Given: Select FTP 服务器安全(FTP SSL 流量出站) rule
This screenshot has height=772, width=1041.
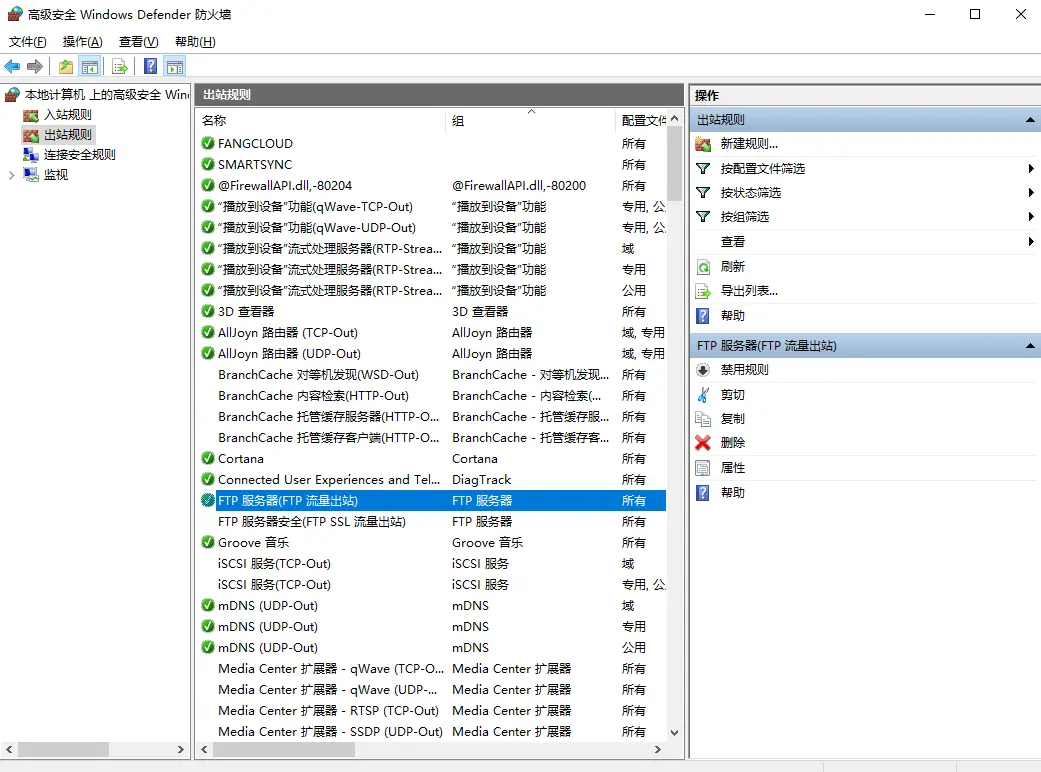Looking at the screenshot, I should [432, 522].
